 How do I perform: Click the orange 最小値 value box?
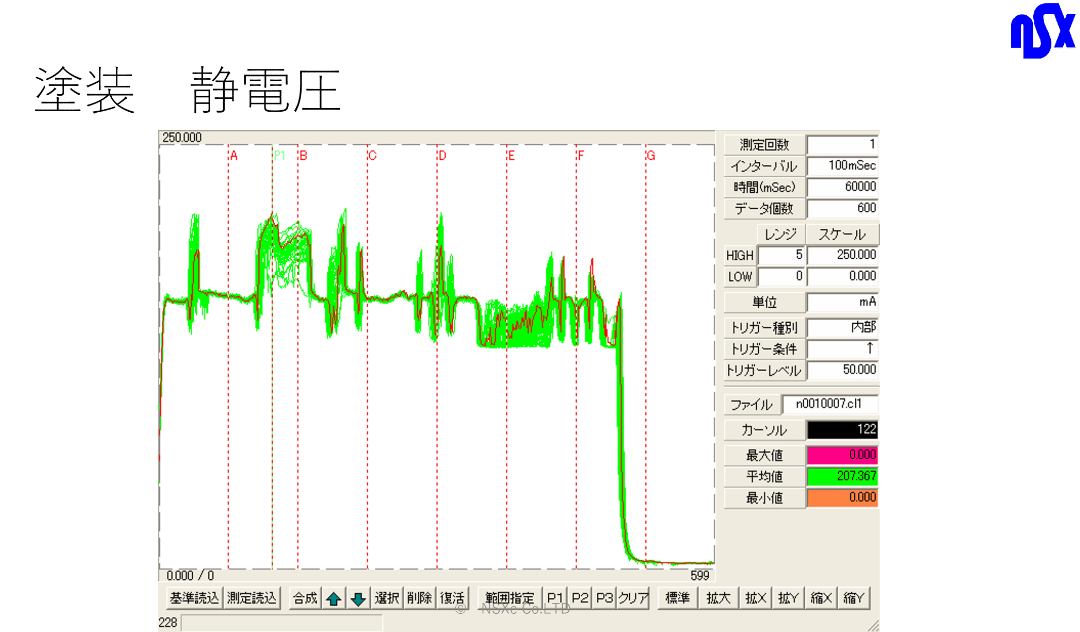(842, 498)
